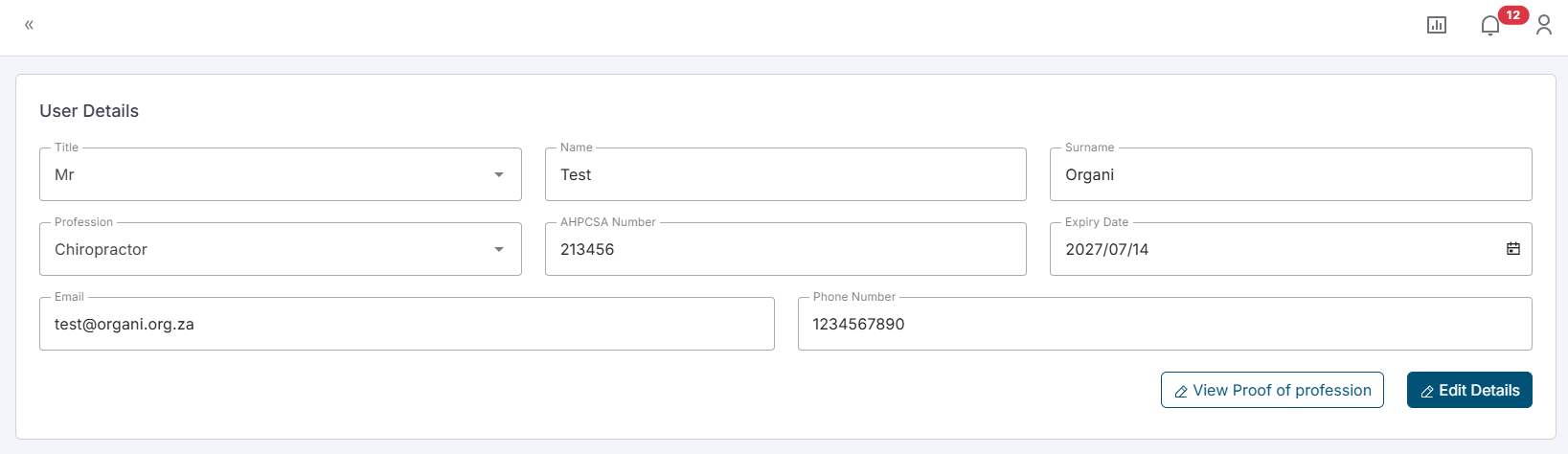
Task: Focus the Email input field
Action: [406, 324]
